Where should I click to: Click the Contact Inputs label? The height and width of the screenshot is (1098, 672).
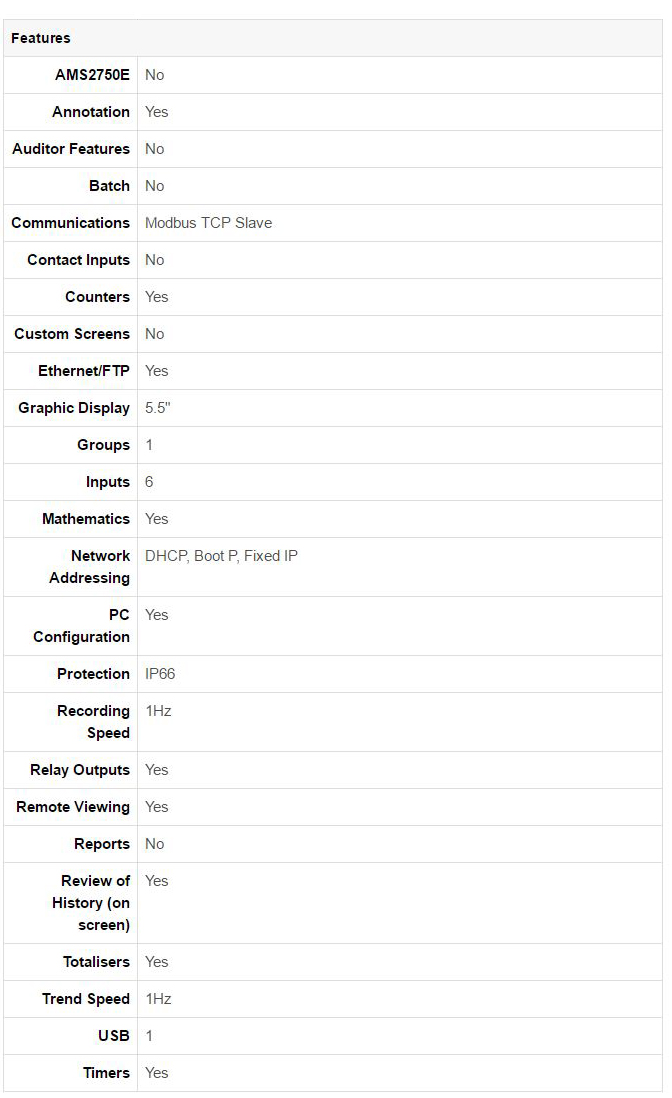(x=78, y=260)
